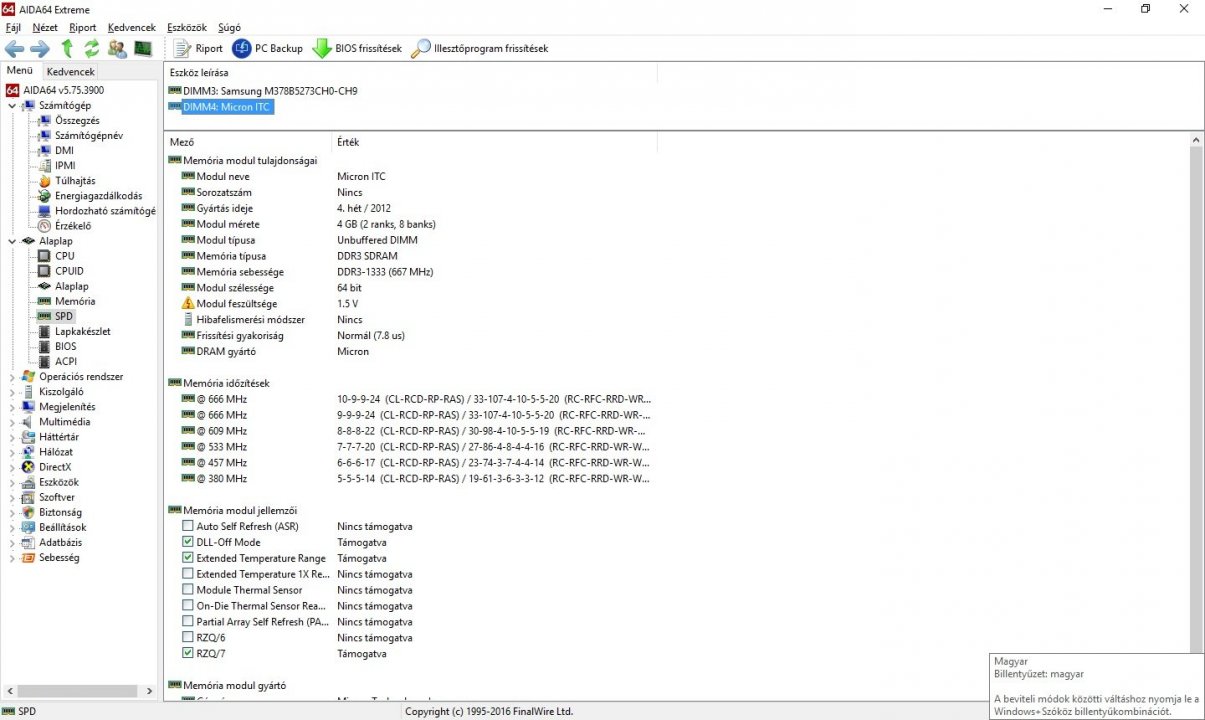This screenshot has width=1205, height=720.
Task: Toggle RZQ/6 checkbox
Action: [188, 637]
